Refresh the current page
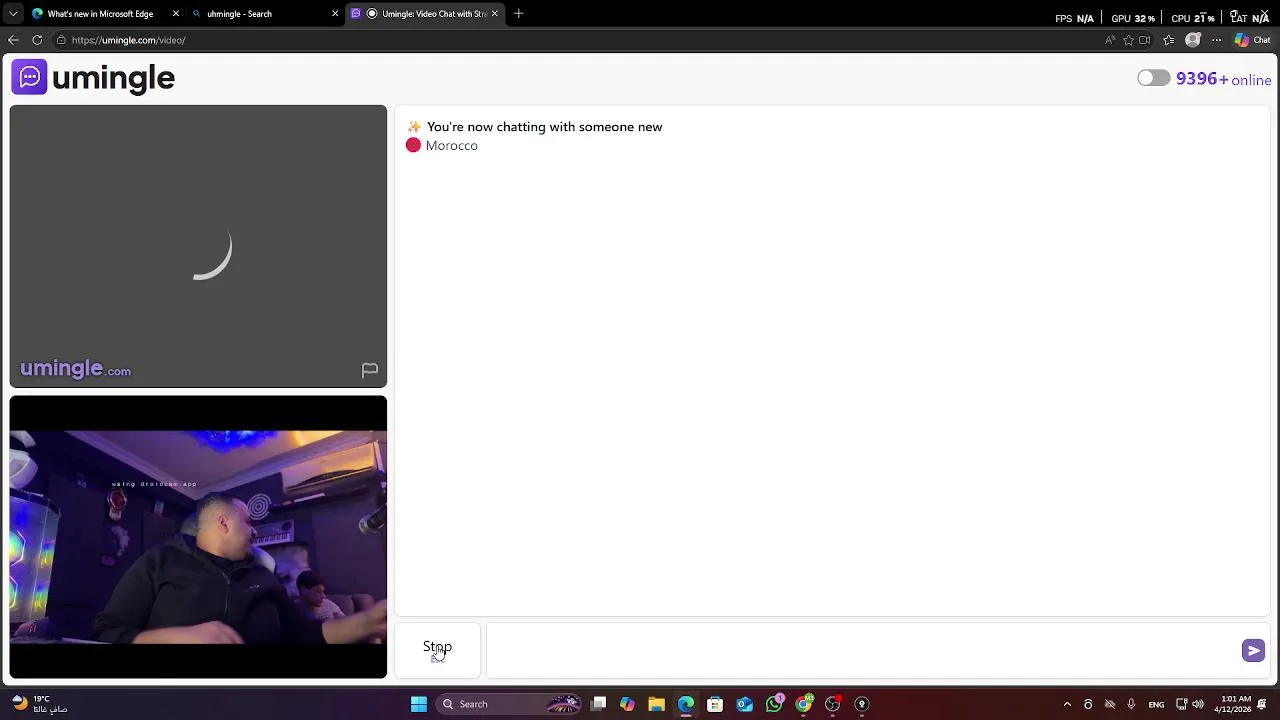This screenshot has height=720, width=1280. pyautogui.click(x=37, y=40)
